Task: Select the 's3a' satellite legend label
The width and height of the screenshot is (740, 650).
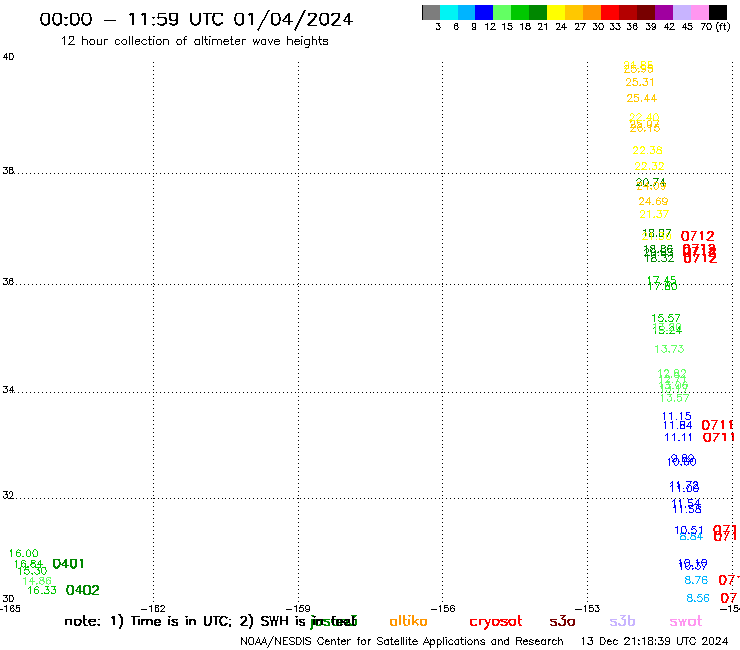Action: (x=562, y=622)
